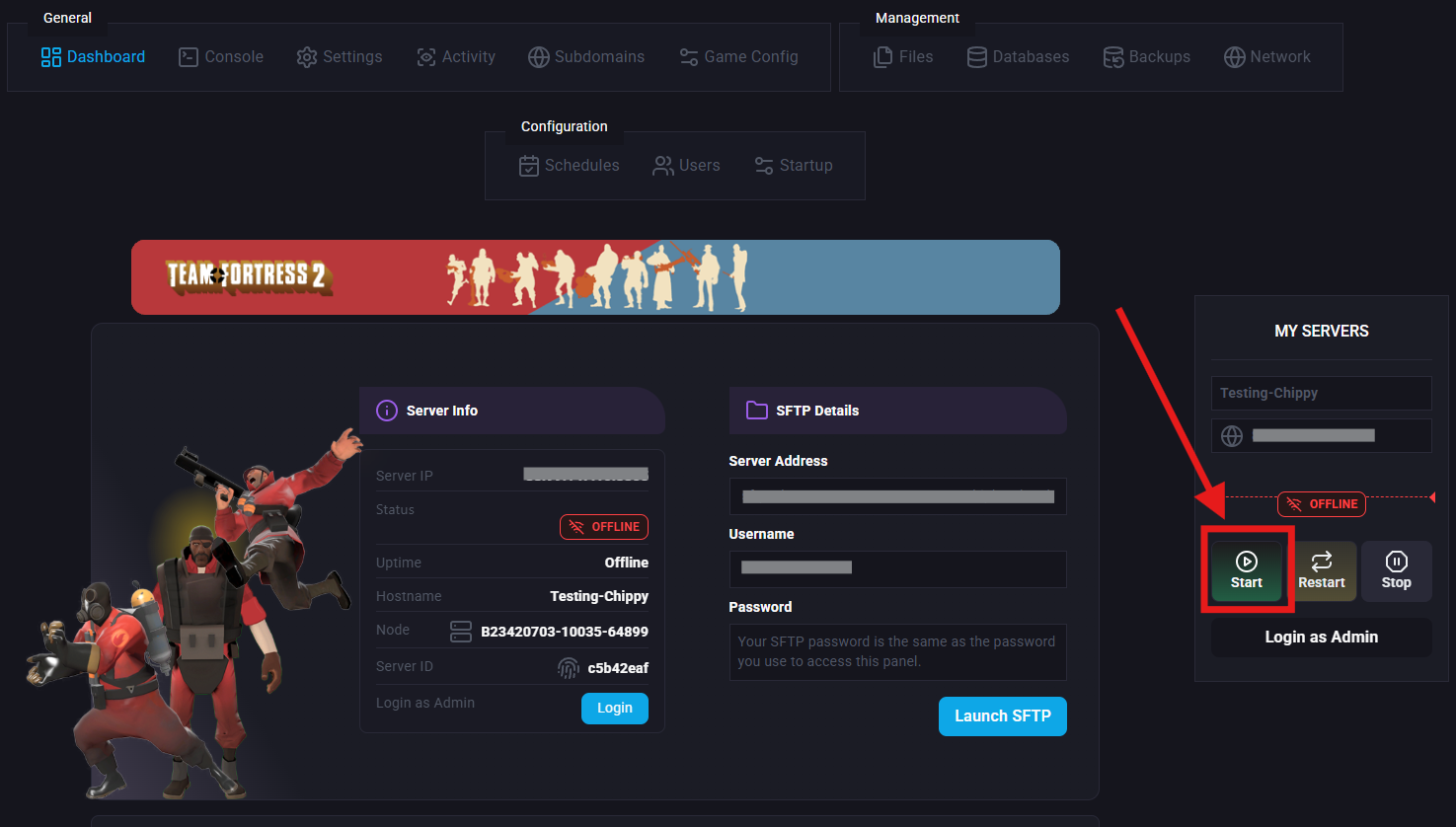
Task: Open the Users tab
Action: [686, 166]
